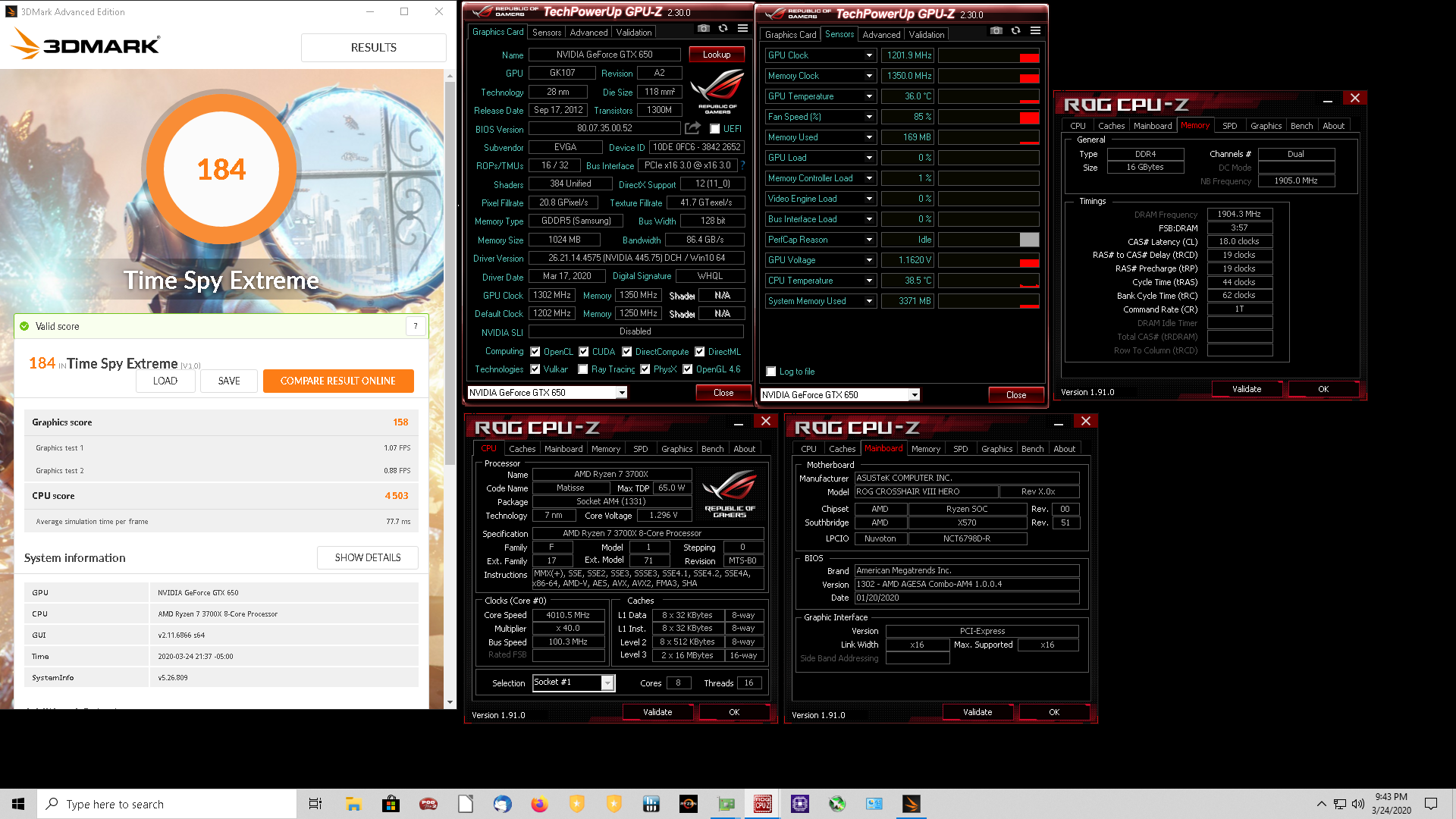Open the GPU Voltage sensor dropdown
Viewport: 1456px width, 819px height.
869,260
